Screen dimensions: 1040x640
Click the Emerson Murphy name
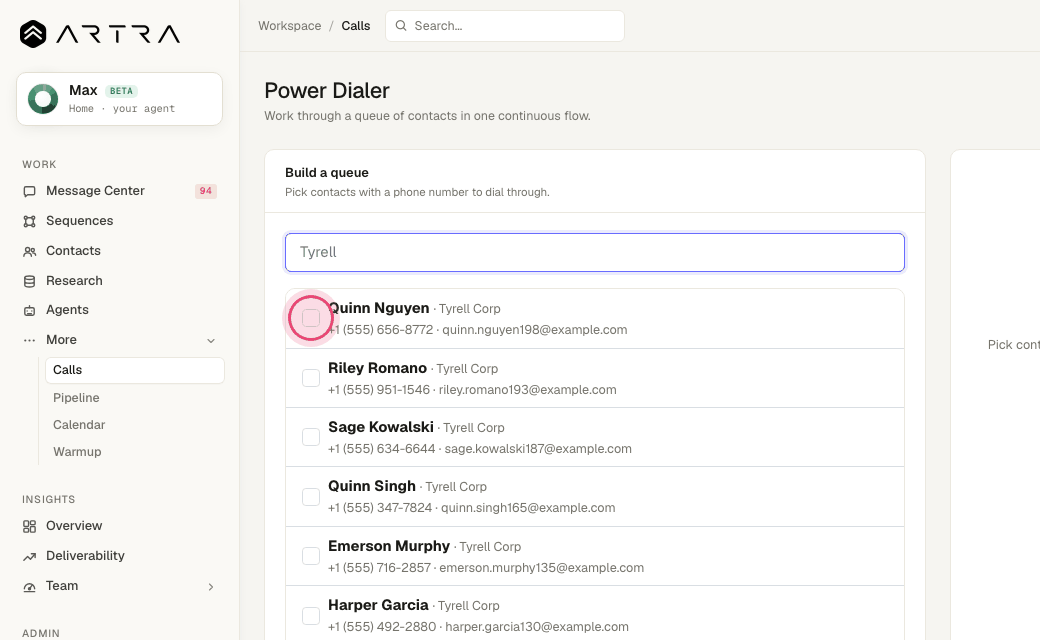(x=389, y=546)
